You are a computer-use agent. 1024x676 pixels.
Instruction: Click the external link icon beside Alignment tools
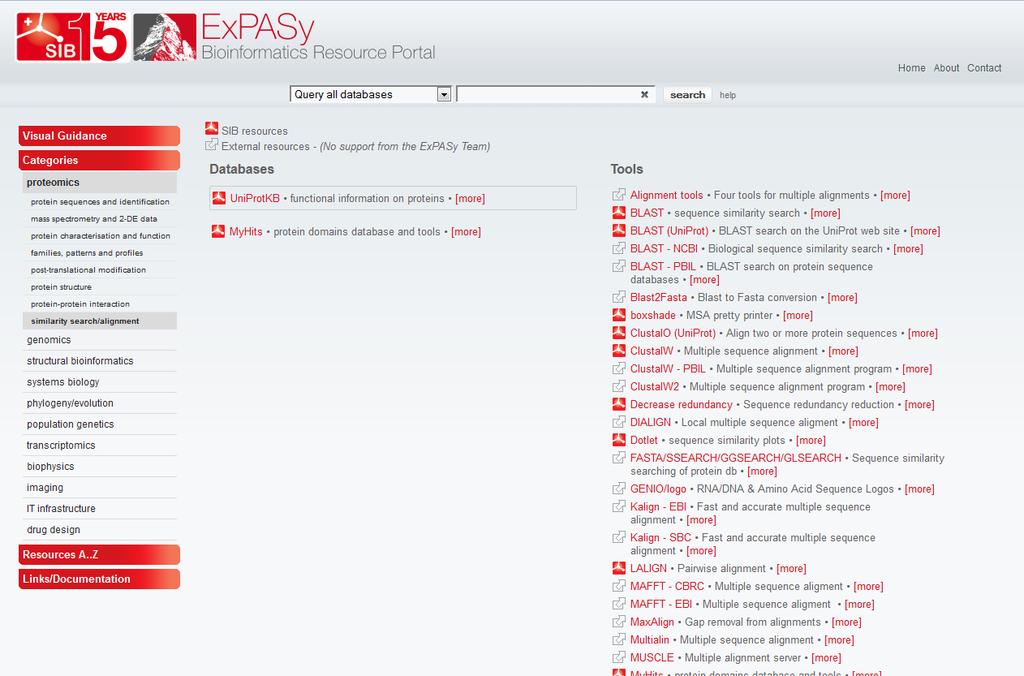618,195
